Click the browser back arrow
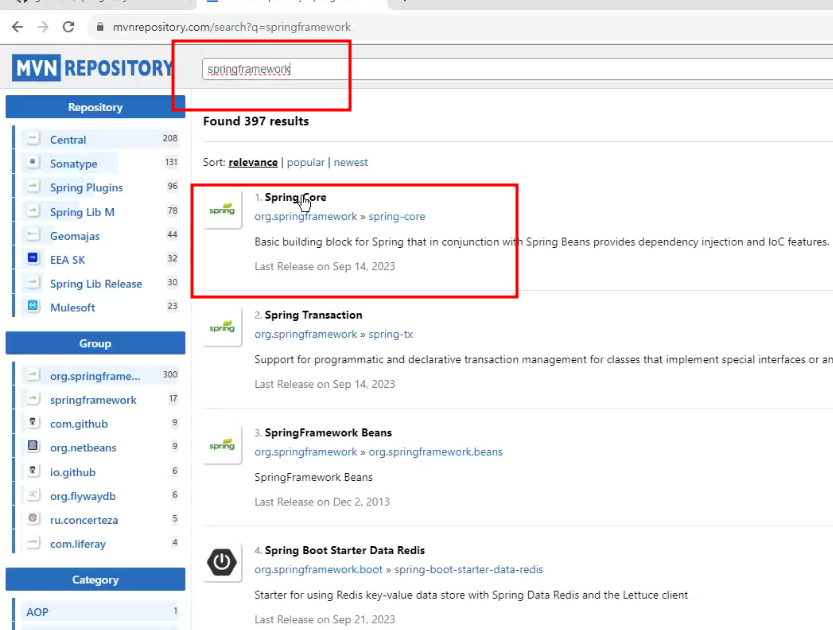 [18, 27]
